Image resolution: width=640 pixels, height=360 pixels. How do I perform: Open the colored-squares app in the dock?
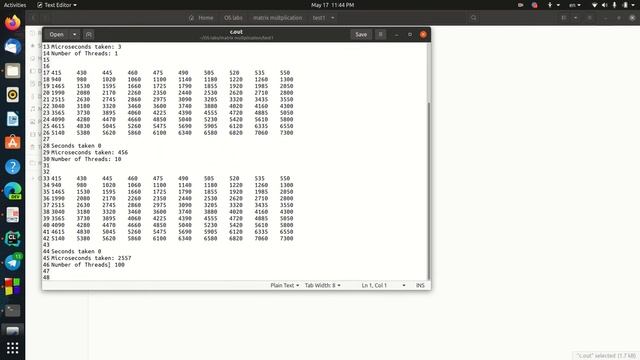13,287
